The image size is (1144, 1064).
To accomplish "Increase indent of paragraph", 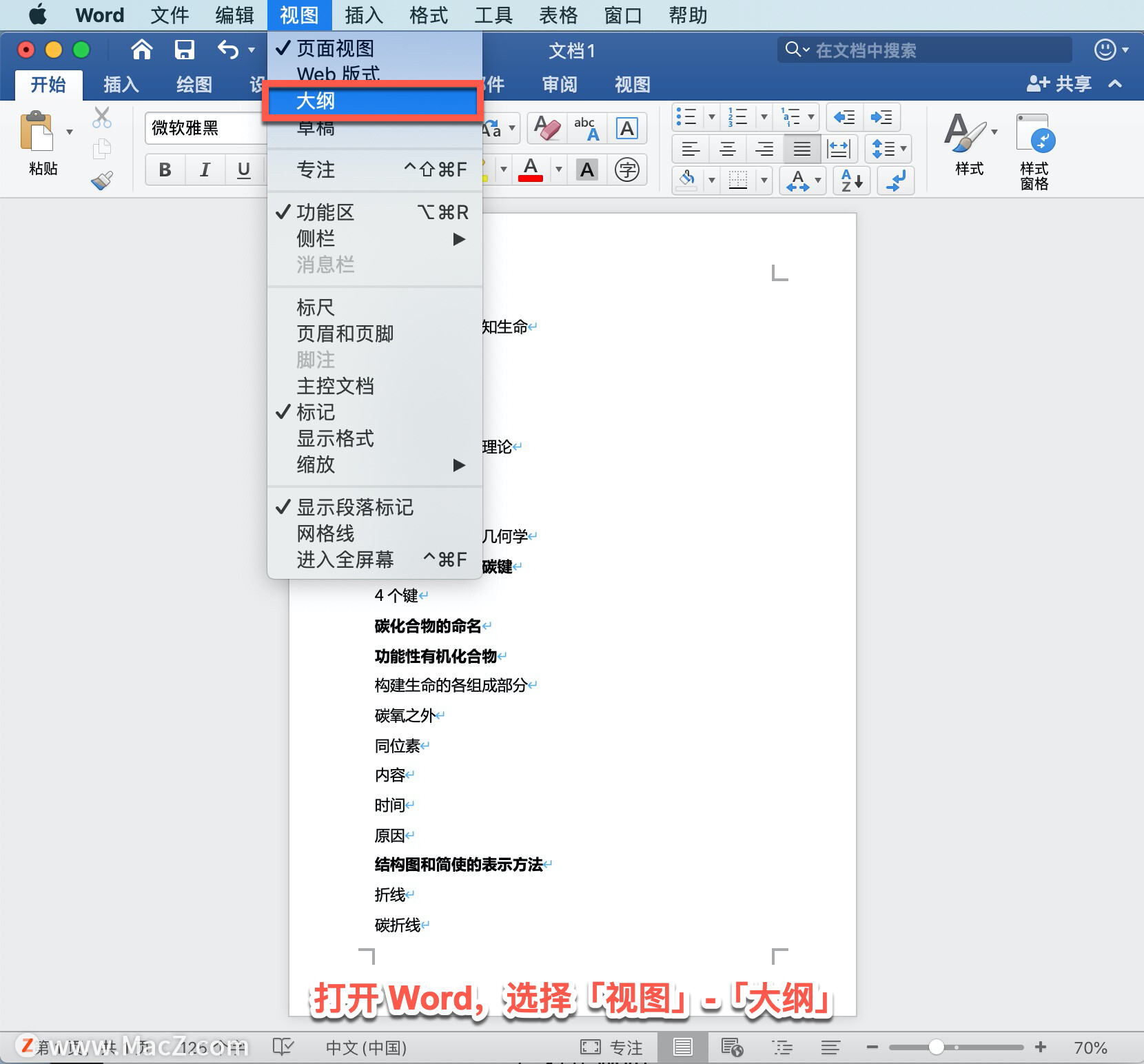I will 881,117.
